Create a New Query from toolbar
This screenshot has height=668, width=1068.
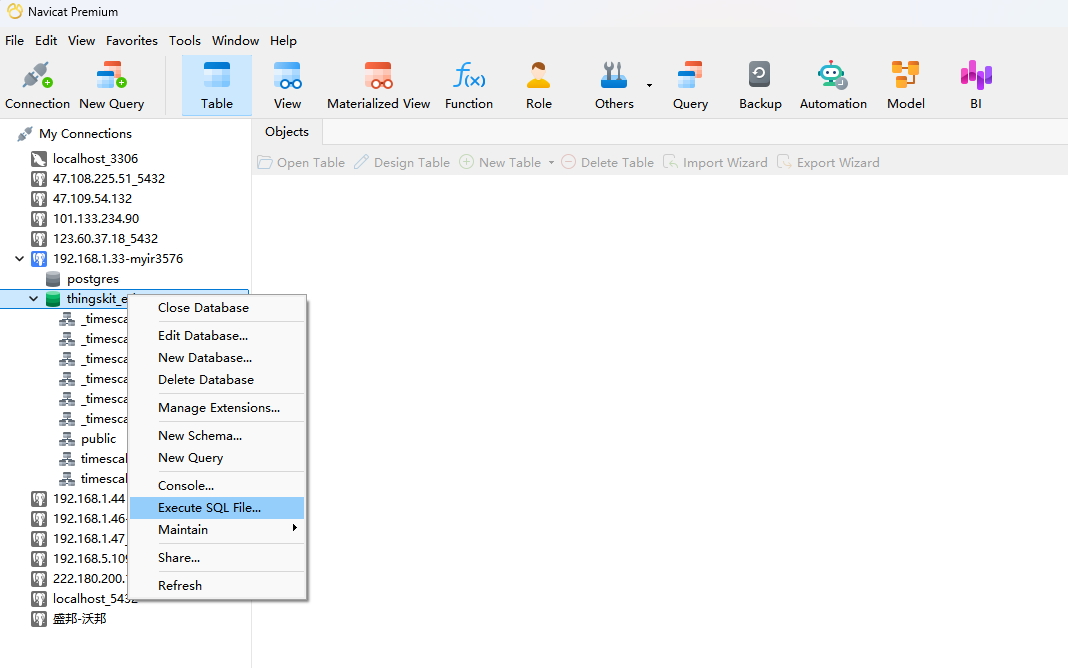(x=112, y=86)
